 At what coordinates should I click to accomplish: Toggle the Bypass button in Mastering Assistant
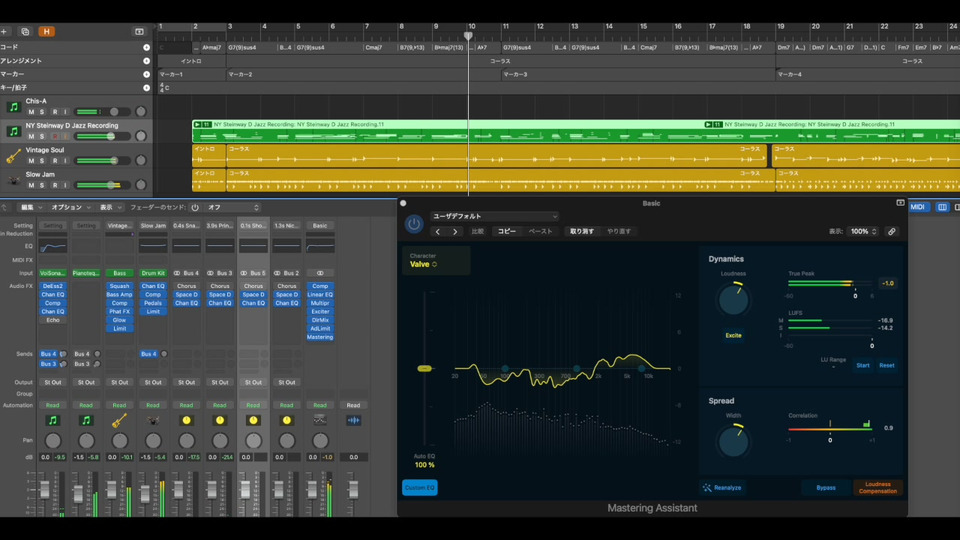(826, 488)
